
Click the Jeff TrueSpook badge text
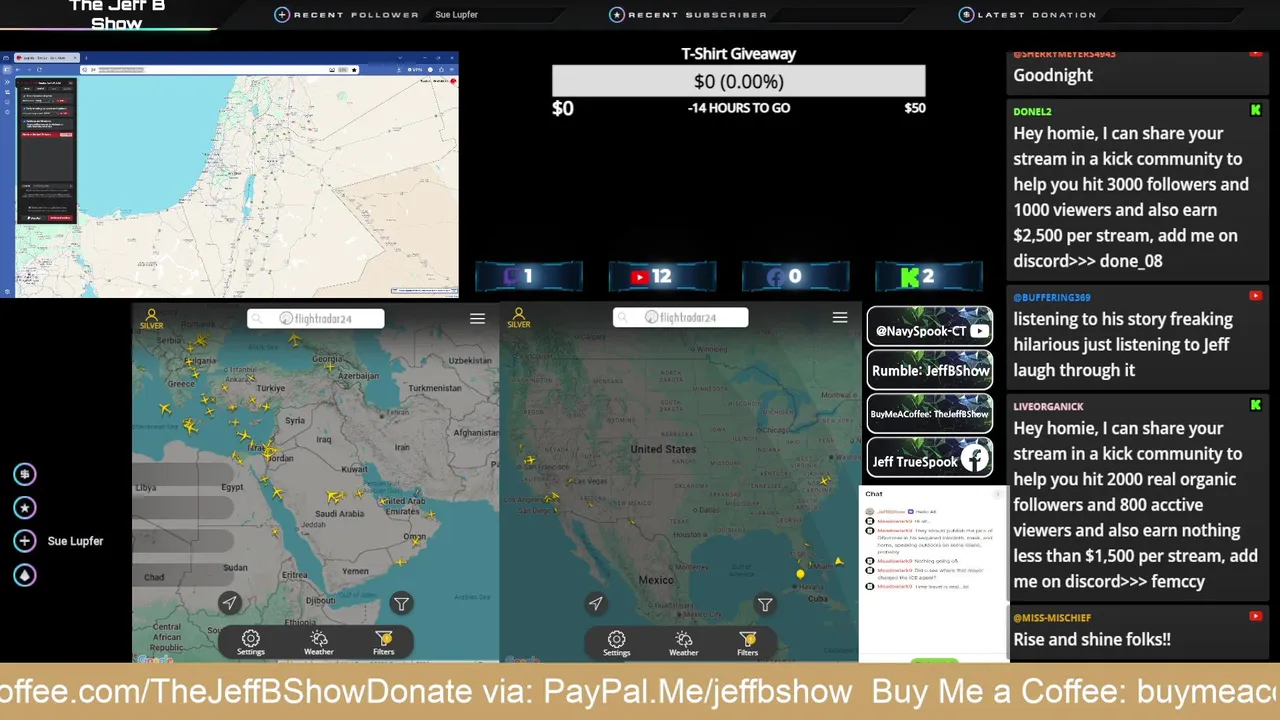[x=915, y=461]
